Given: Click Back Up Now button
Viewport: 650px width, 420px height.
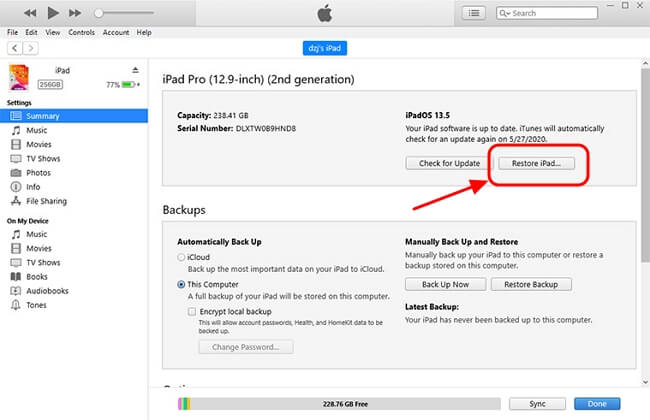Looking at the screenshot, I should [x=445, y=284].
